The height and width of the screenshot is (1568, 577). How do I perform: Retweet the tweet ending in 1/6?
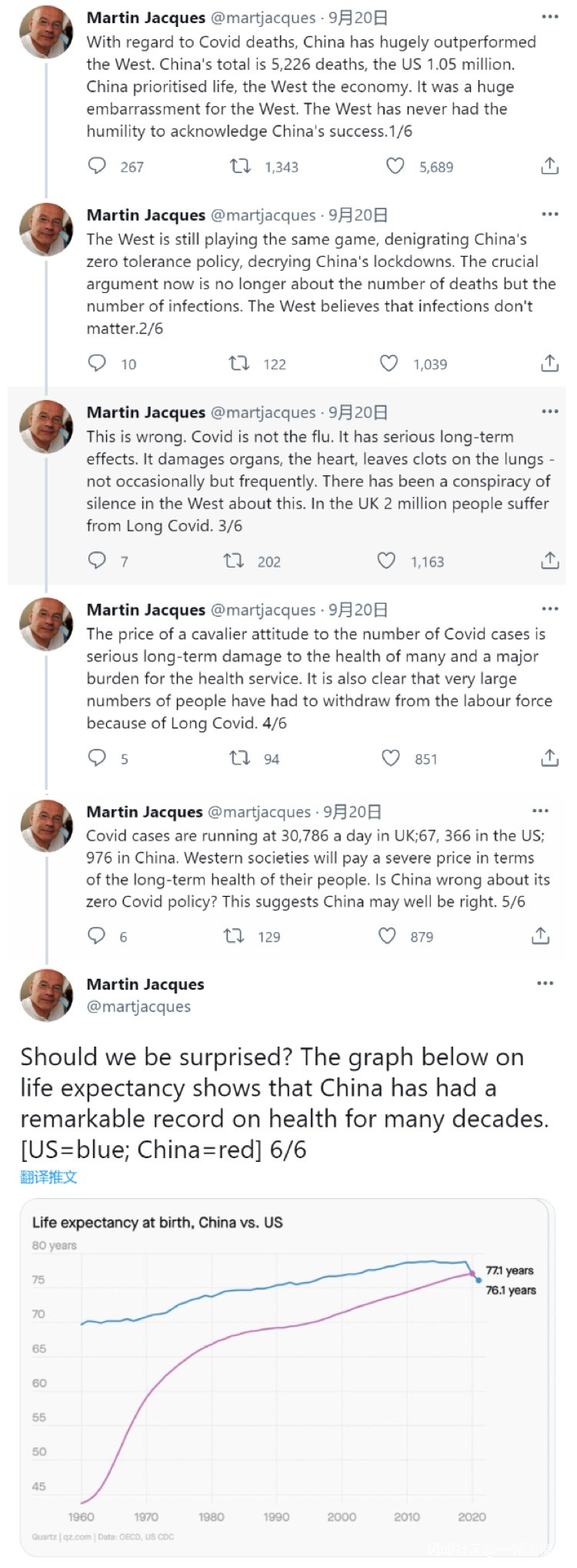click(x=241, y=166)
